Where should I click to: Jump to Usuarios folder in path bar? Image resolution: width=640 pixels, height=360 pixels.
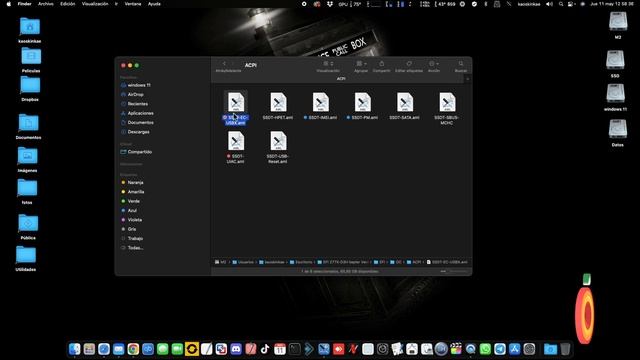click(x=243, y=262)
